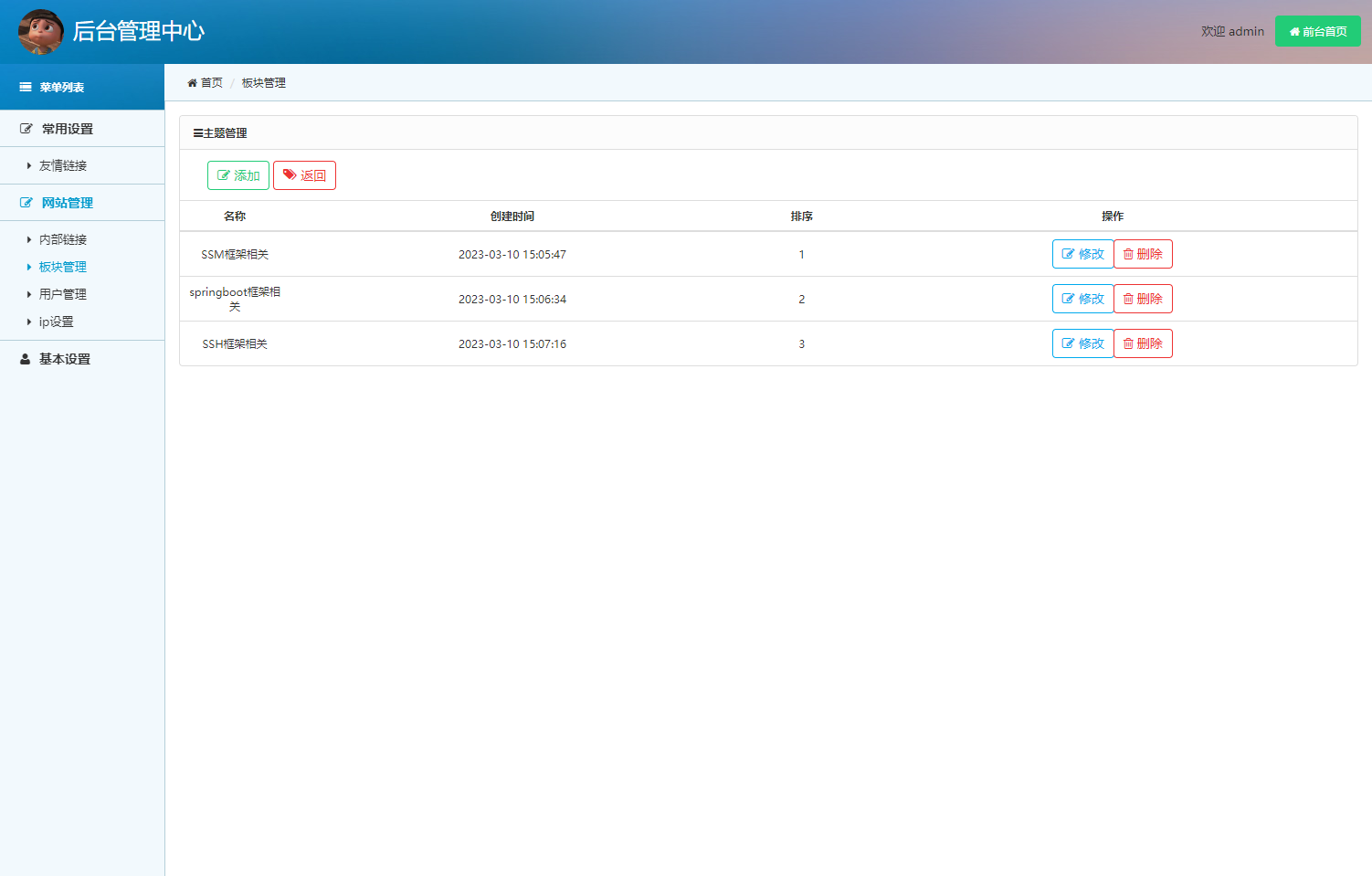Click the arrow next to 友情链接
Viewport: 1372px width, 876px height.
coord(29,166)
